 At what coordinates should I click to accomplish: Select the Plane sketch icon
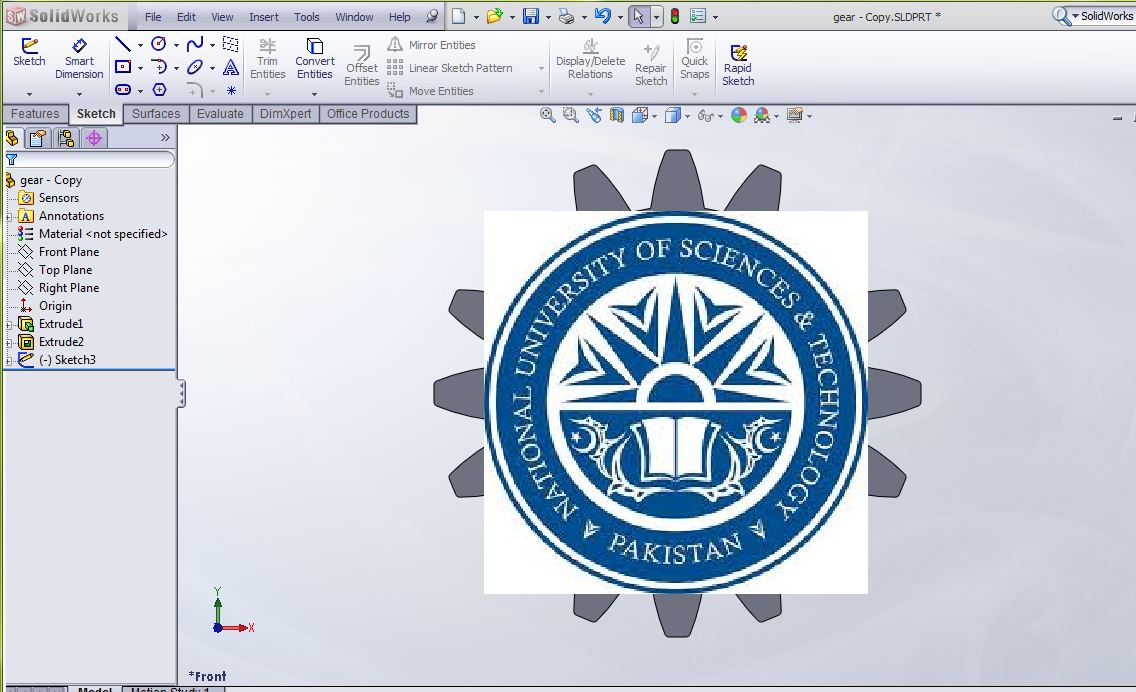(230, 44)
